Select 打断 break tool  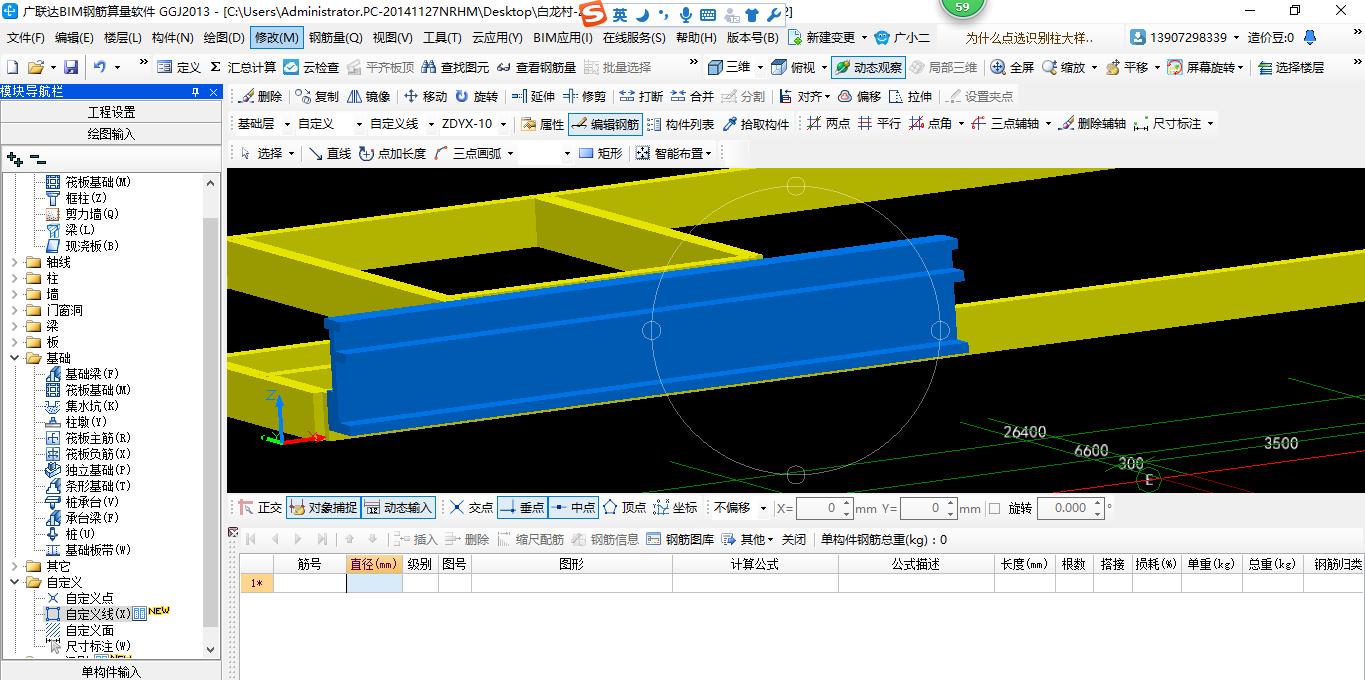[x=641, y=97]
